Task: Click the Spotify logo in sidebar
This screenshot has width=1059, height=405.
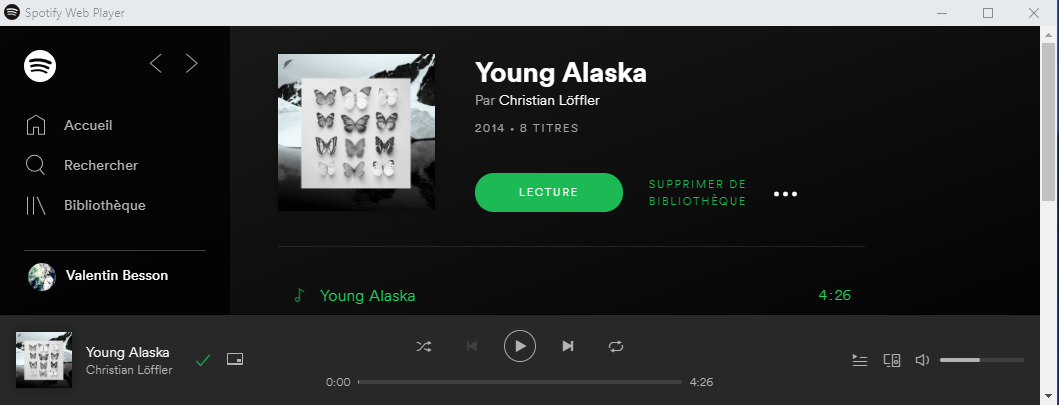Action: pos(40,65)
